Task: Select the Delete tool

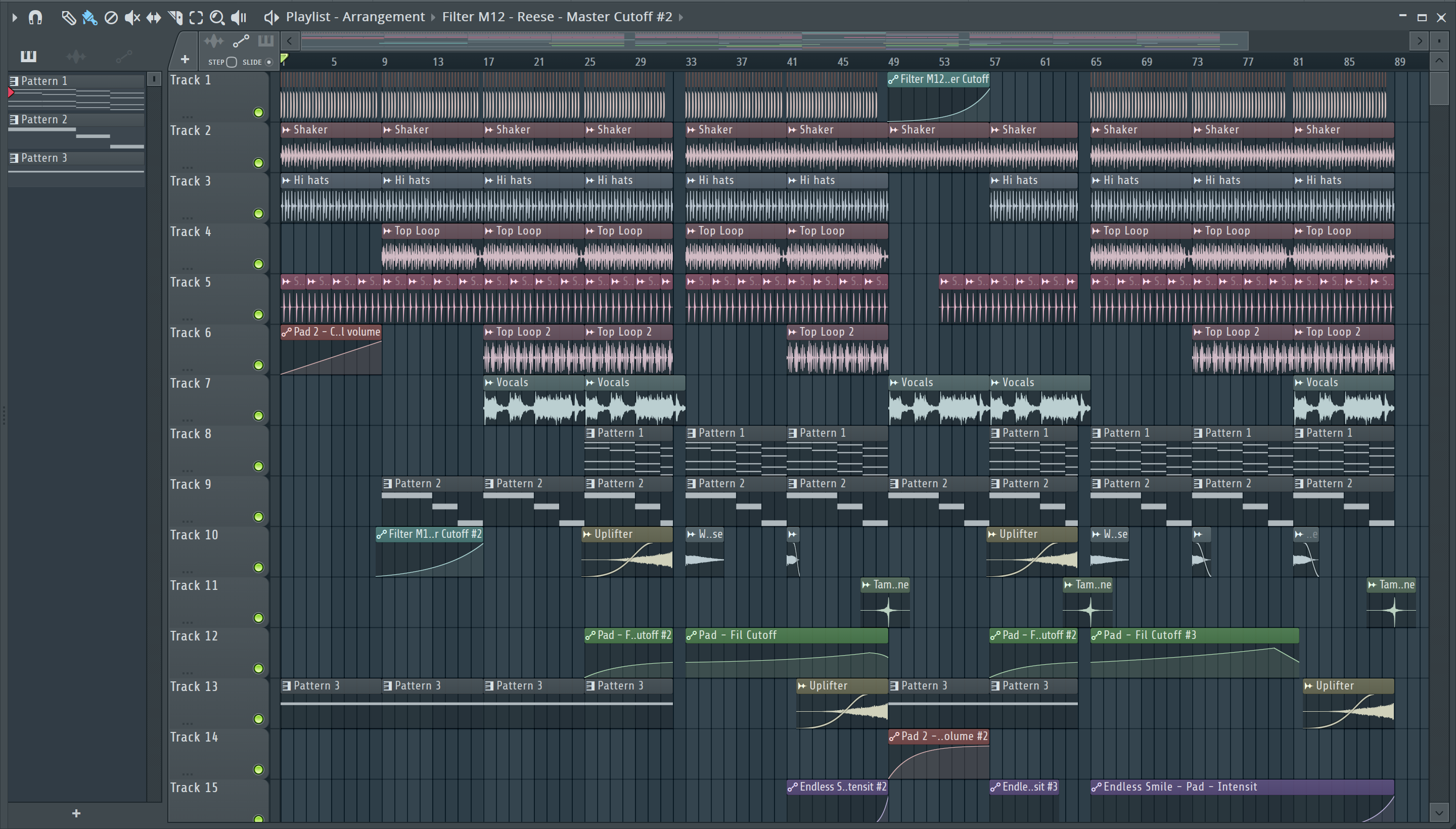Action: pos(111,18)
